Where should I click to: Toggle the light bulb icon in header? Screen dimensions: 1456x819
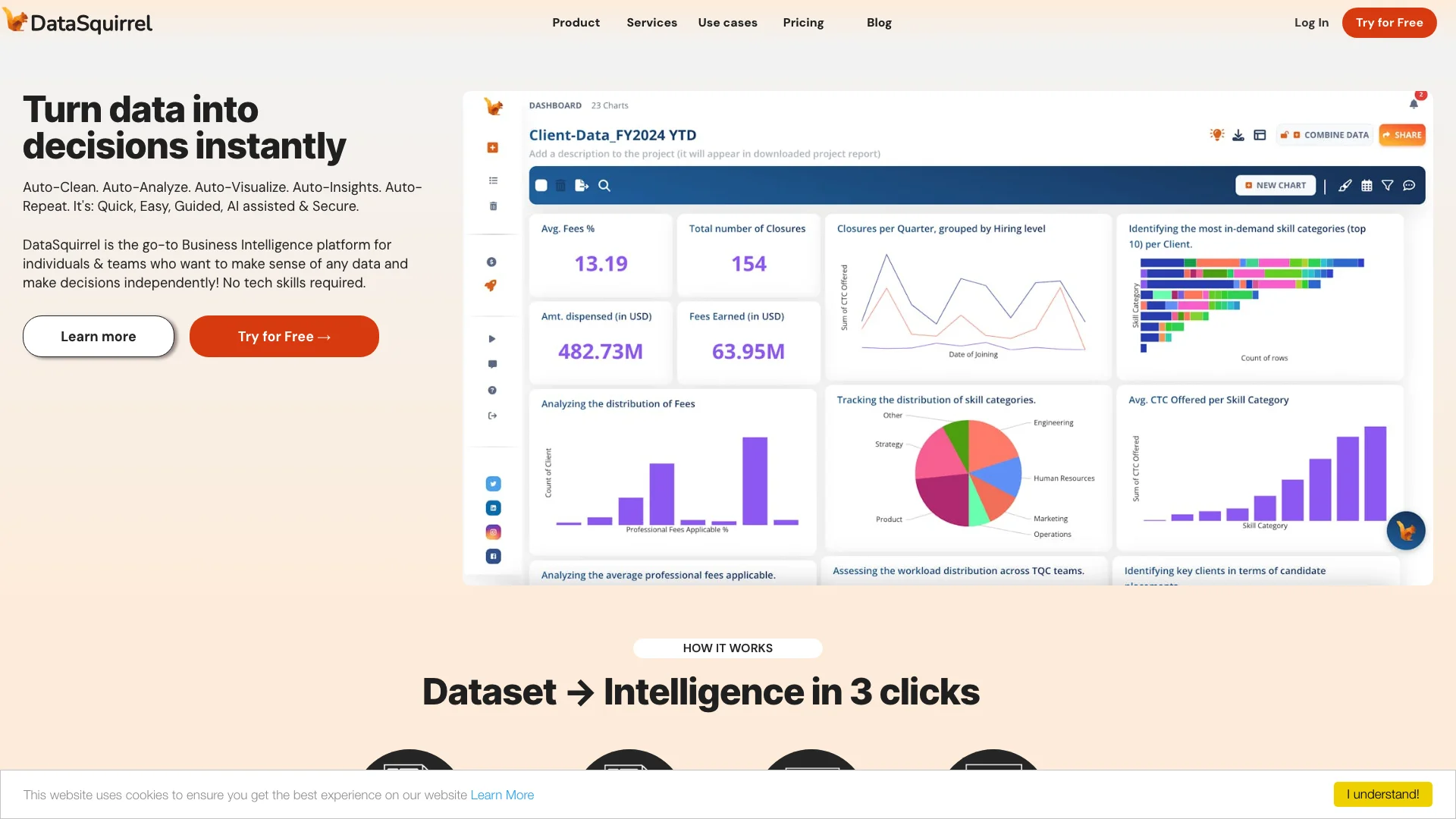(x=1216, y=134)
